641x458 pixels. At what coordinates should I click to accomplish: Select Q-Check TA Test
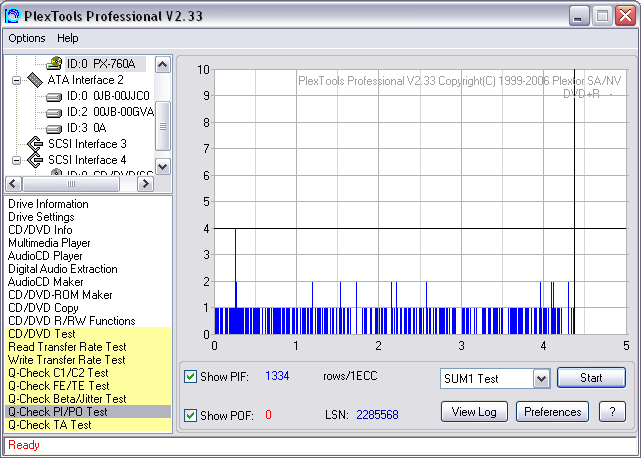[x=88, y=425]
